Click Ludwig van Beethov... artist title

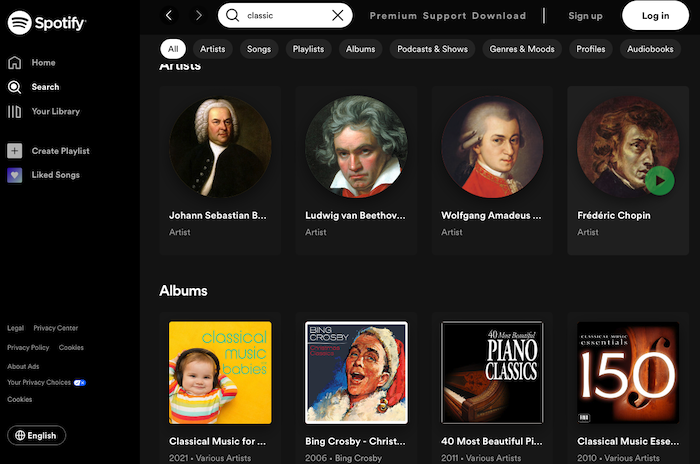[x=355, y=215]
